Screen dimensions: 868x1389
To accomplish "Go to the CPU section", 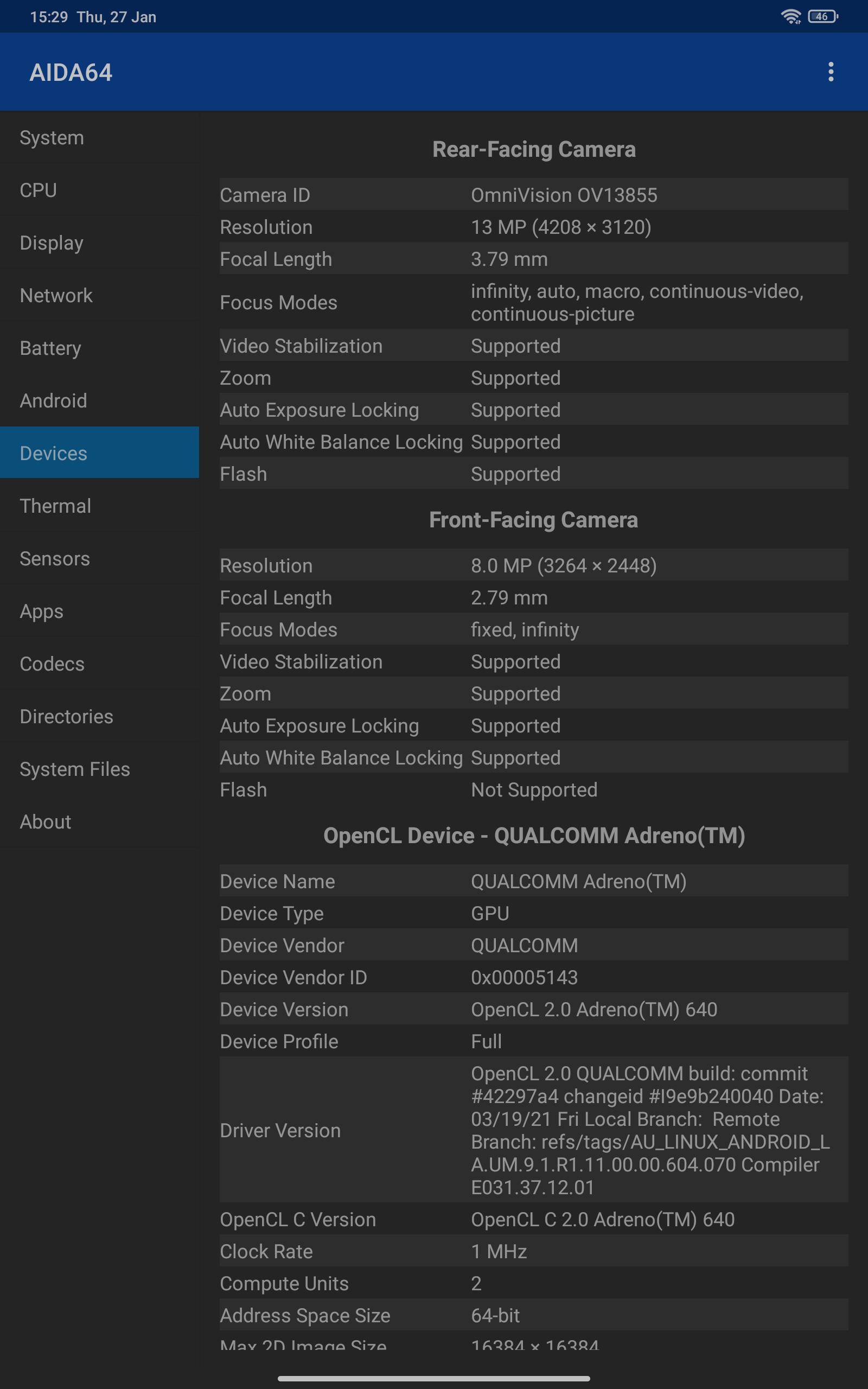I will pyautogui.click(x=100, y=190).
